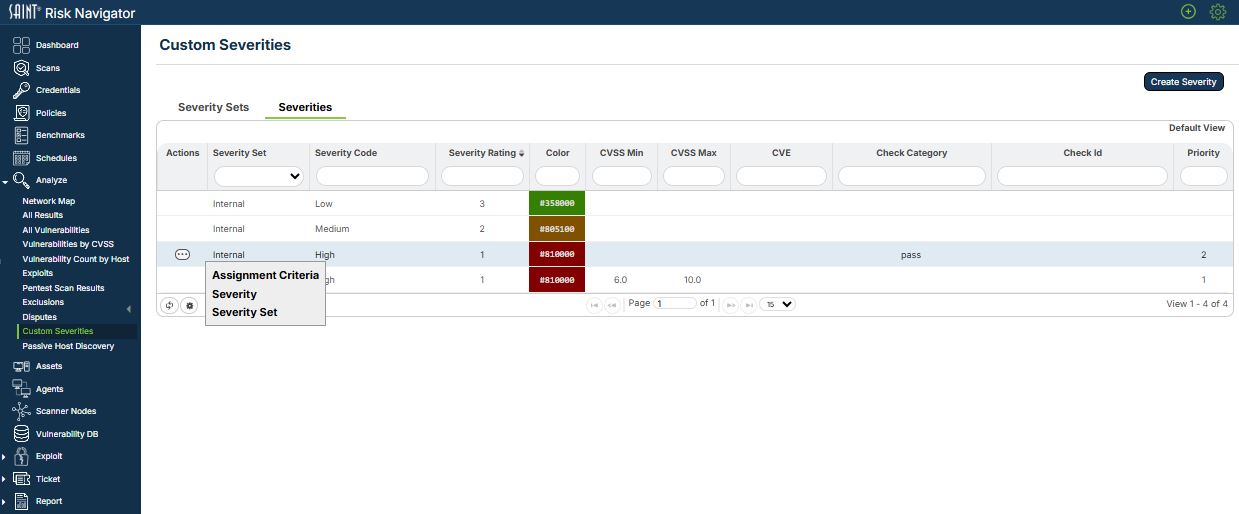Open the Severity Set filter dropdown
Viewport: 1239px width, 514px height.
[x=258, y=176]
